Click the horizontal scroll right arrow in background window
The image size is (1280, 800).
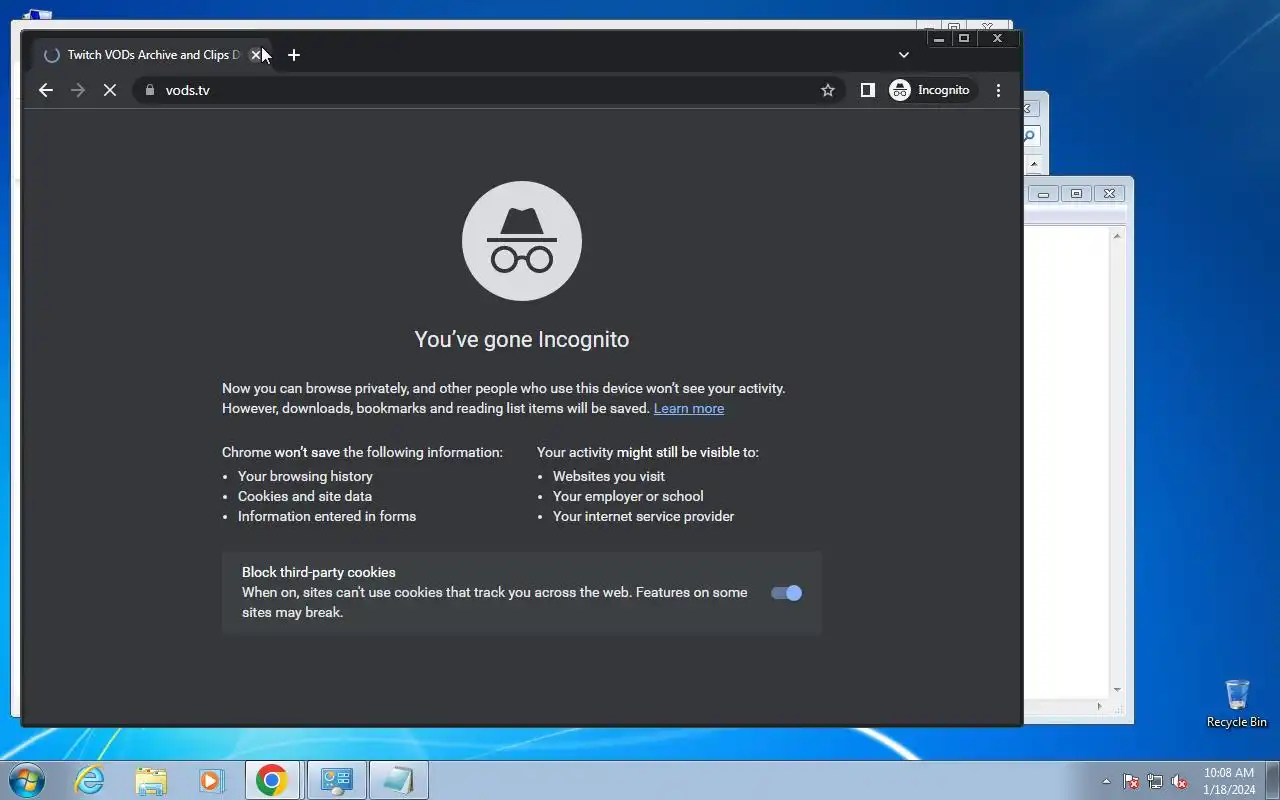point(1100,706)
